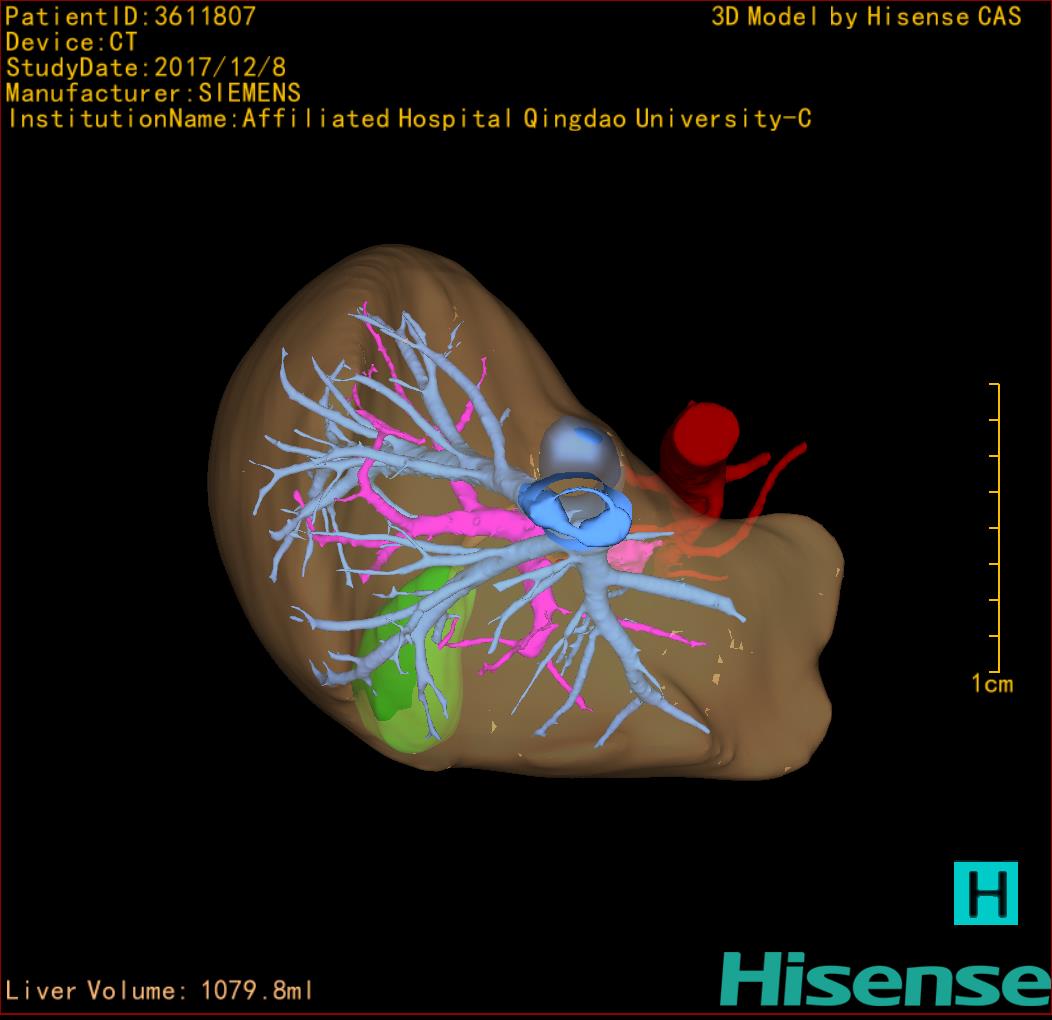Click the 1cm scale label
Image resolution: width=1052 pixels, height=1020 pixels.
pyautogui.click(x=991, y=684)
